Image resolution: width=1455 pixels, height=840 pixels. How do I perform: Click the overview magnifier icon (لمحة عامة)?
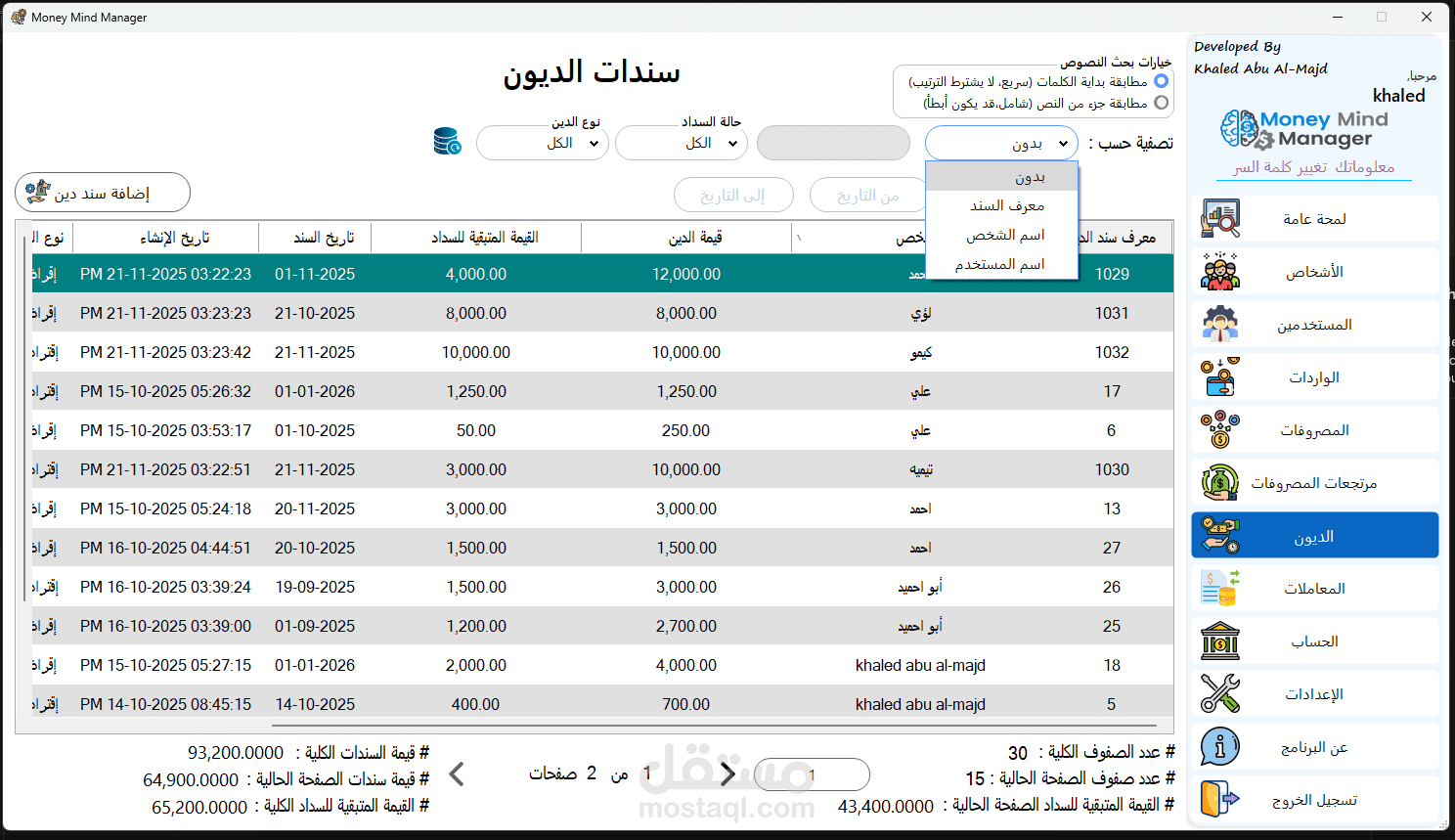pyautogui.click(x=1220, y=219)
